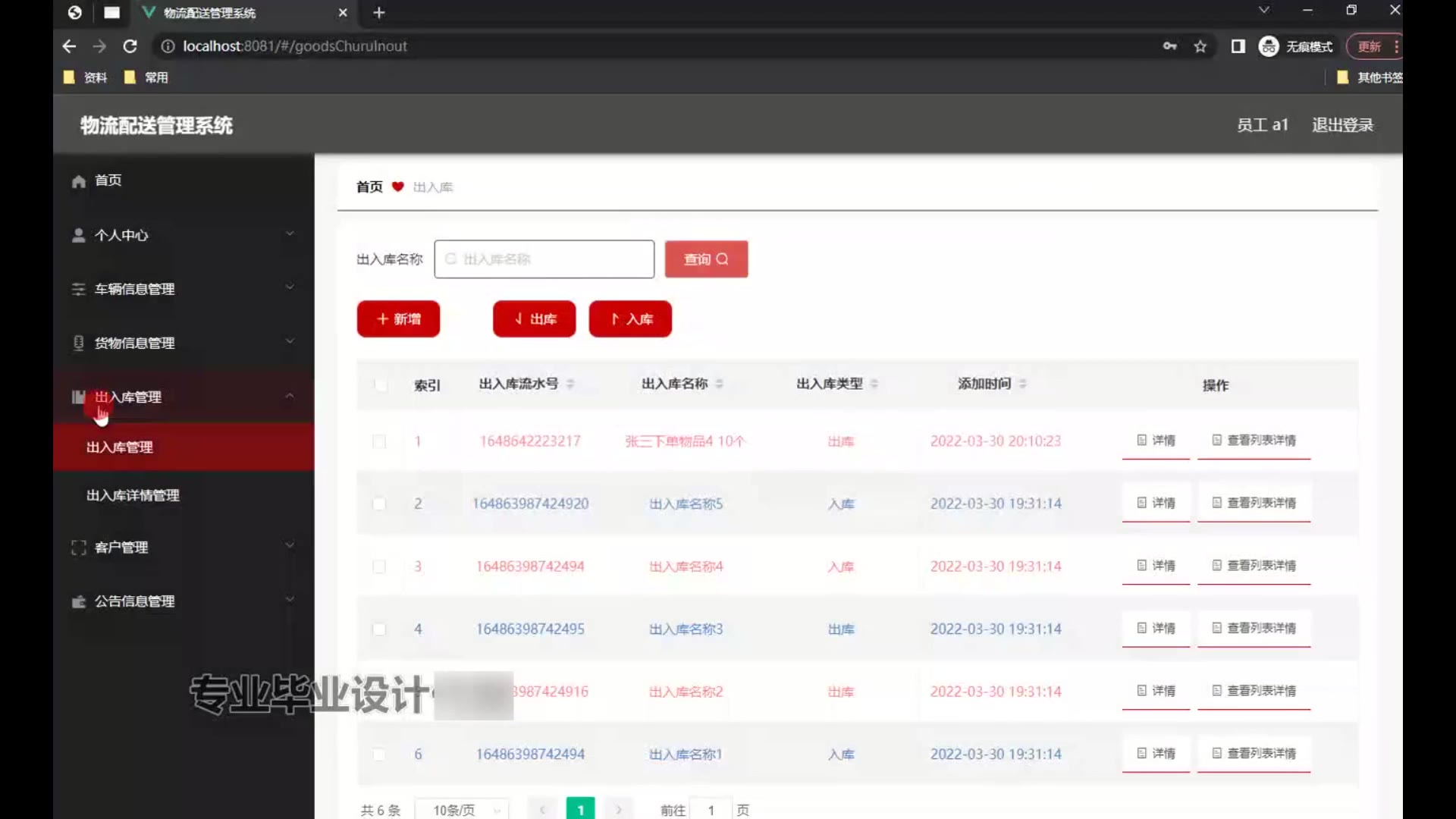Click the red 查询 search button

tap(706, 259)
